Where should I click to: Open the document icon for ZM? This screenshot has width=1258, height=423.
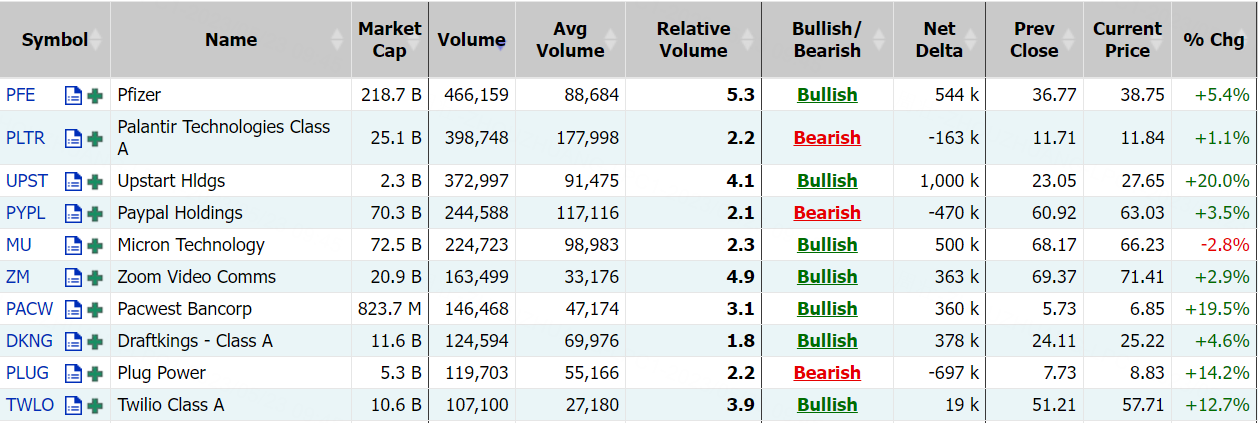pyautogui.click(x=73, y=278)
